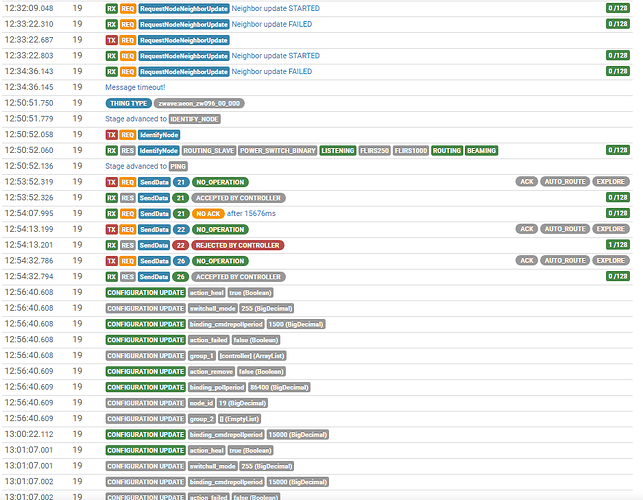The width and height of the screenshot is (643, 500).
Task: Select the binding_pollperiod badge
Action: click(217, 387)
